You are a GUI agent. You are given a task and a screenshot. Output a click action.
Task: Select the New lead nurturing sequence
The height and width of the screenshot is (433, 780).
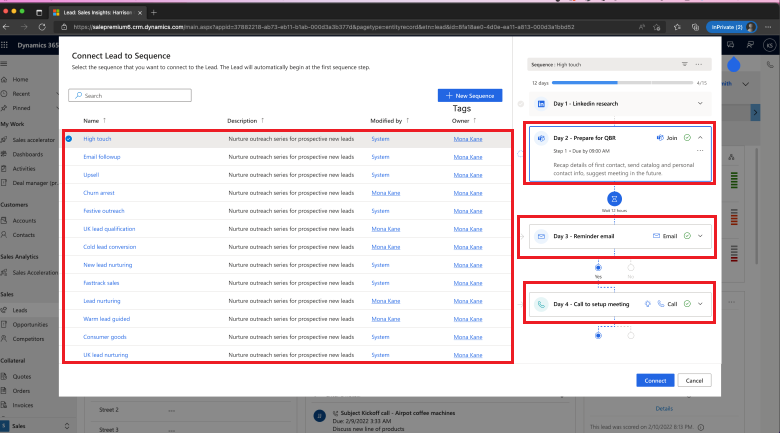[107, 265]
